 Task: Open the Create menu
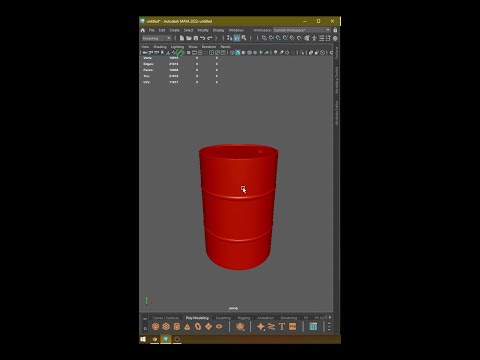pos(174,30)
